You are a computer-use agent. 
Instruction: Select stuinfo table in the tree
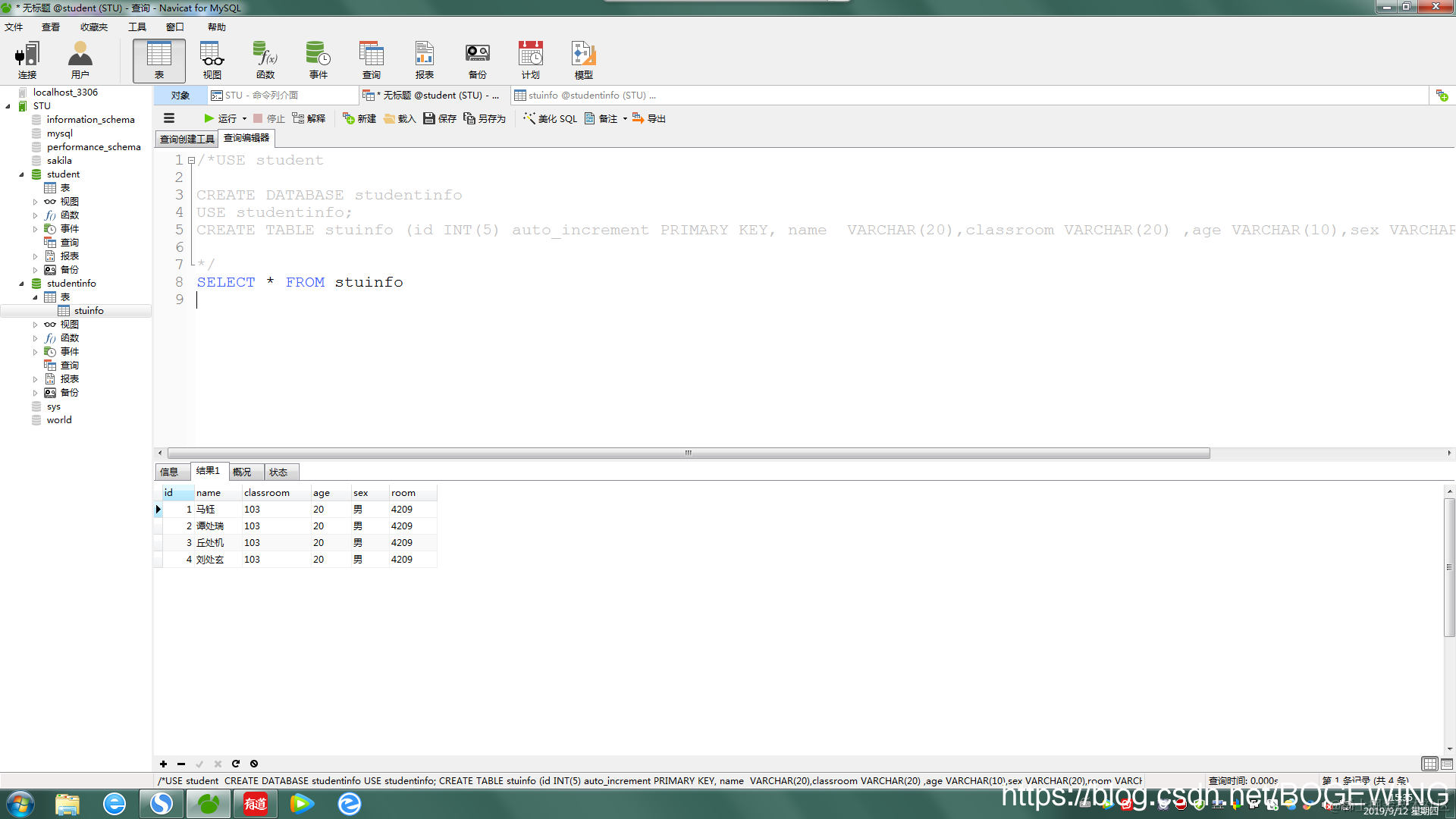pos(88,311)
